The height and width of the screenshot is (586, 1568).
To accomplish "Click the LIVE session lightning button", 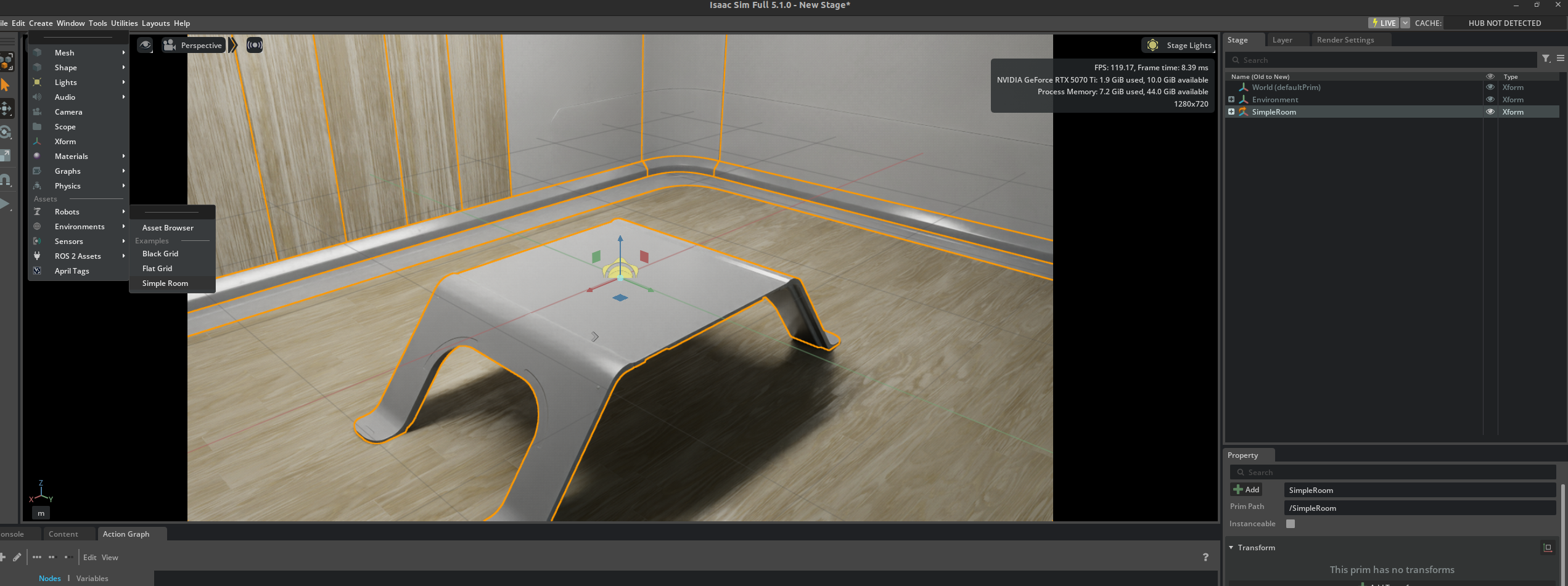I will [1384, 23].
